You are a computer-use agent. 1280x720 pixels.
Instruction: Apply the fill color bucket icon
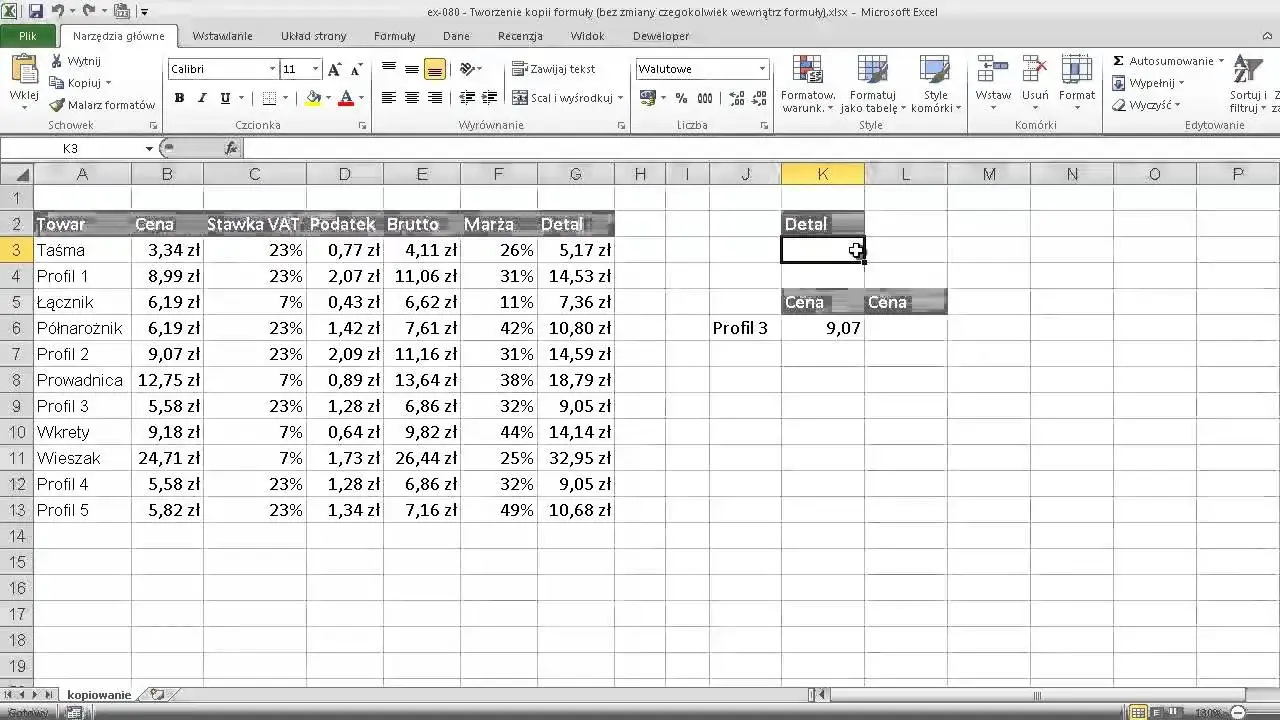tap(313, 98)
